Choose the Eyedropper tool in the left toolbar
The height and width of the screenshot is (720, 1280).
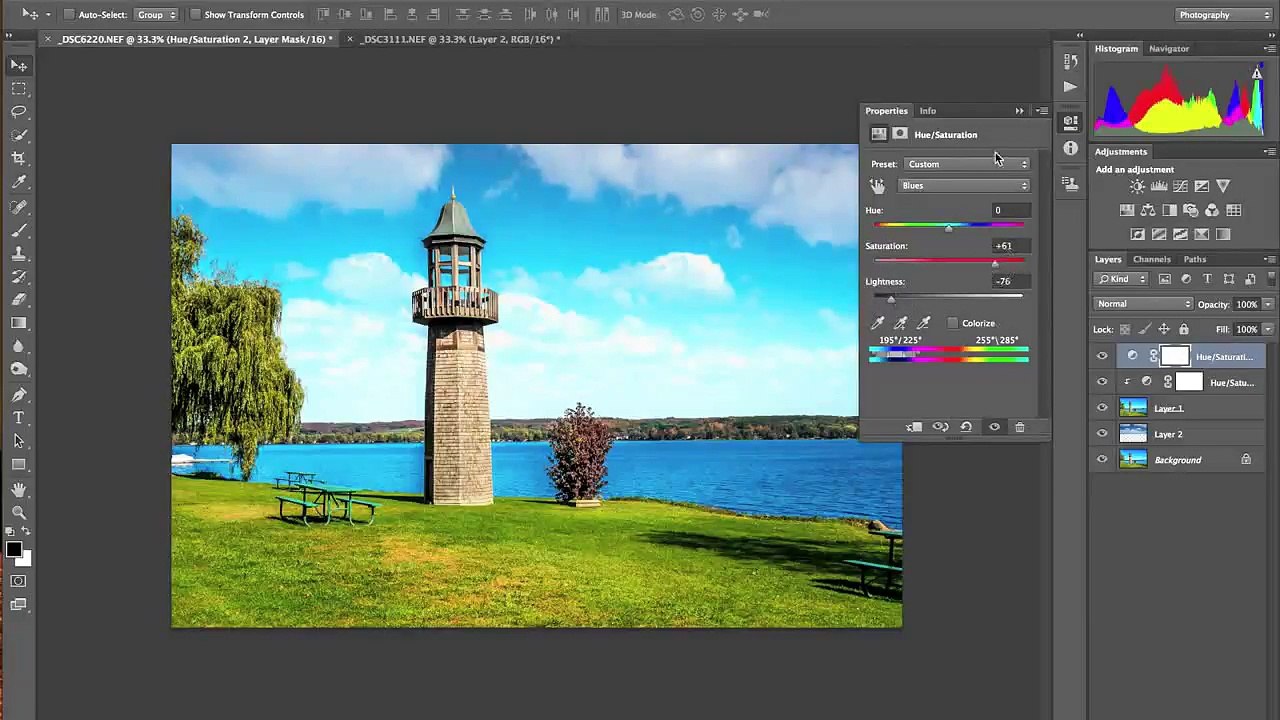19,182
